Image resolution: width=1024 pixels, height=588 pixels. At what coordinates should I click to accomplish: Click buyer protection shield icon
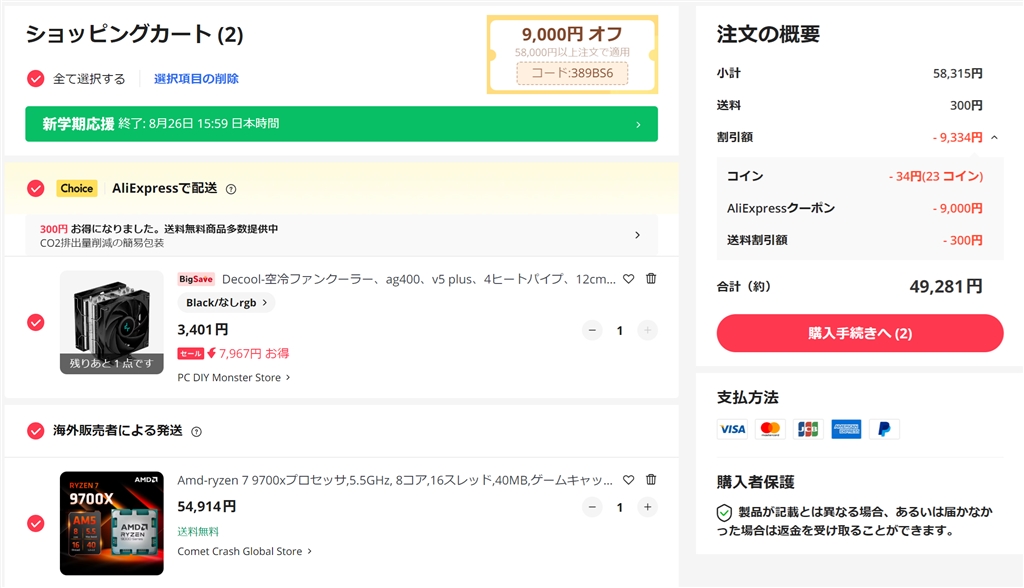[724, 513]
